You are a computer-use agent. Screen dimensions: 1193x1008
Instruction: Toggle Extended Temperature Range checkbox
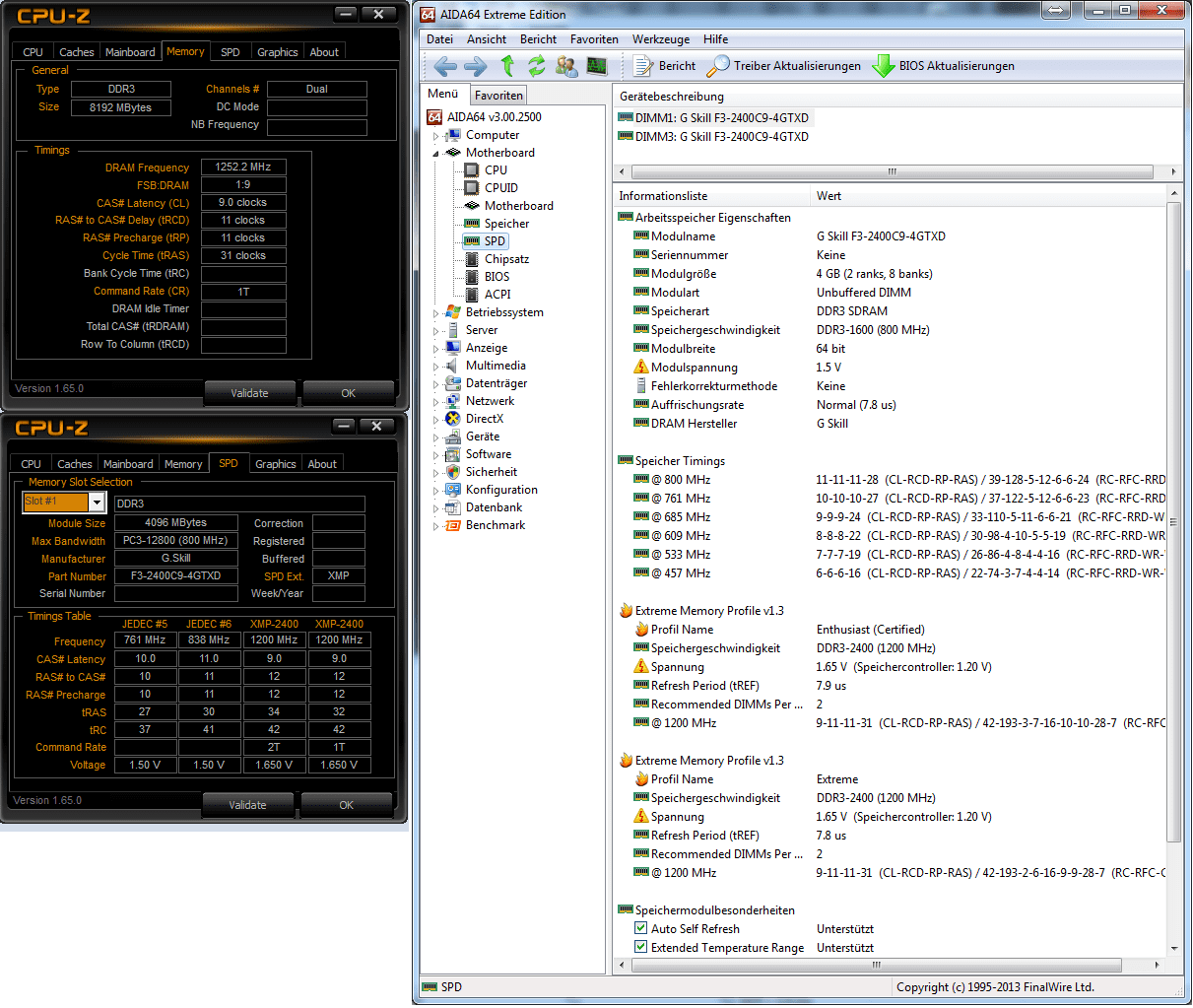641,947
